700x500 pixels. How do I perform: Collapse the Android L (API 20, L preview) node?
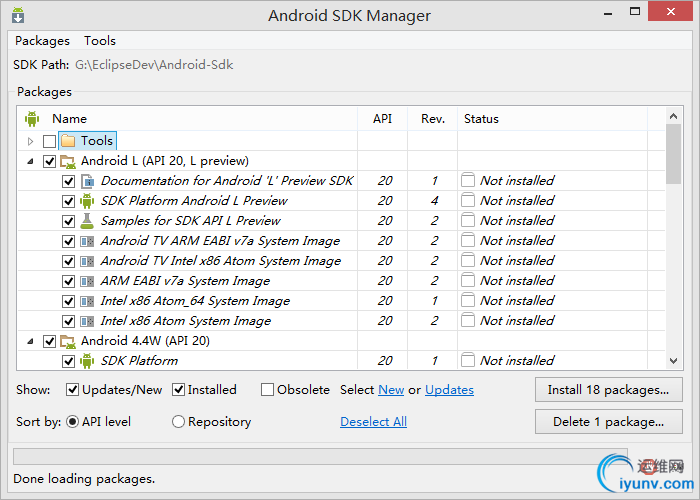click(30, 162)
